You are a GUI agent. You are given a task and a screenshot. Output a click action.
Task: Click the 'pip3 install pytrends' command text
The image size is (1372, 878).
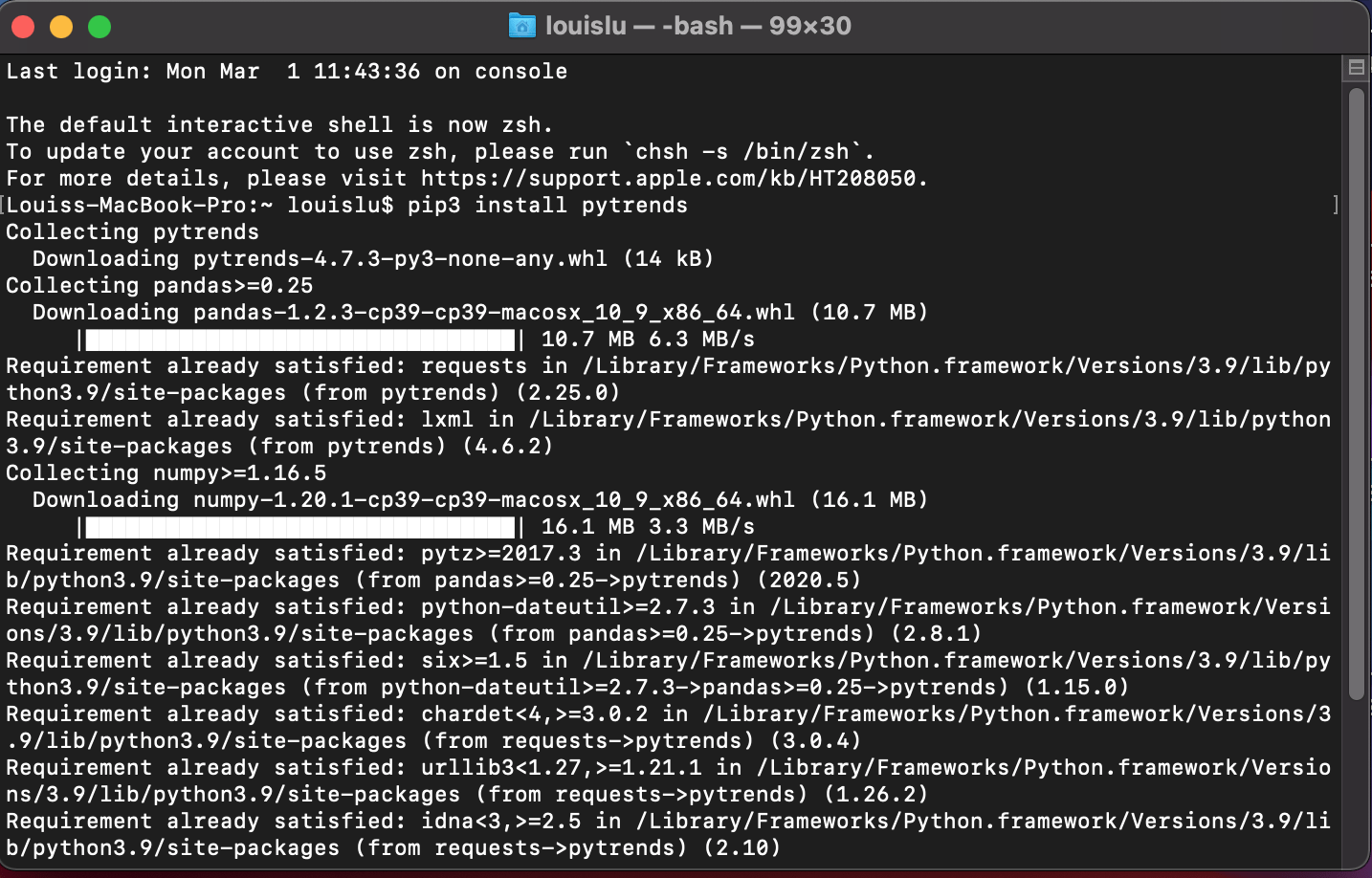click(547, 205)
